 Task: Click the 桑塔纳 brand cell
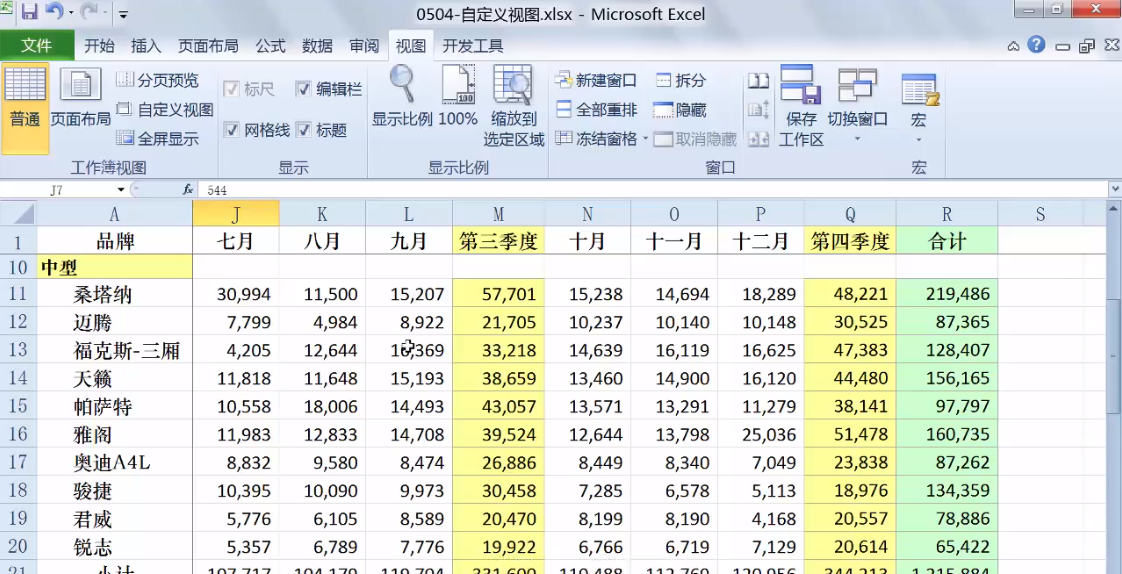114,294
